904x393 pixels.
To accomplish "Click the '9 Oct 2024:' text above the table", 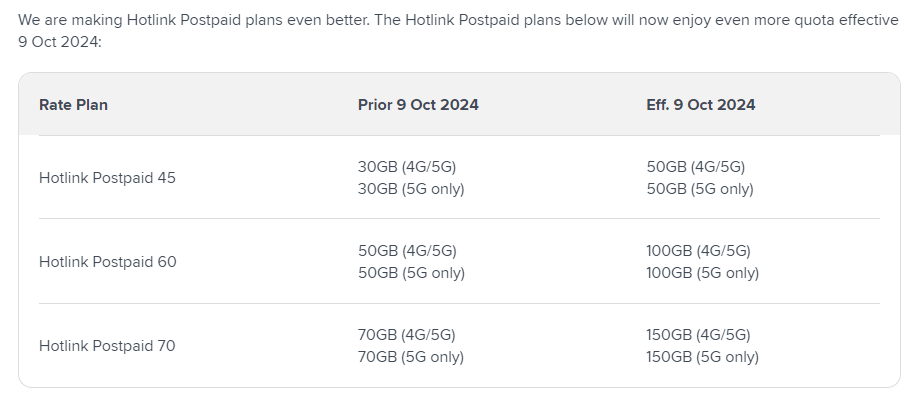I will pos(59,42).
